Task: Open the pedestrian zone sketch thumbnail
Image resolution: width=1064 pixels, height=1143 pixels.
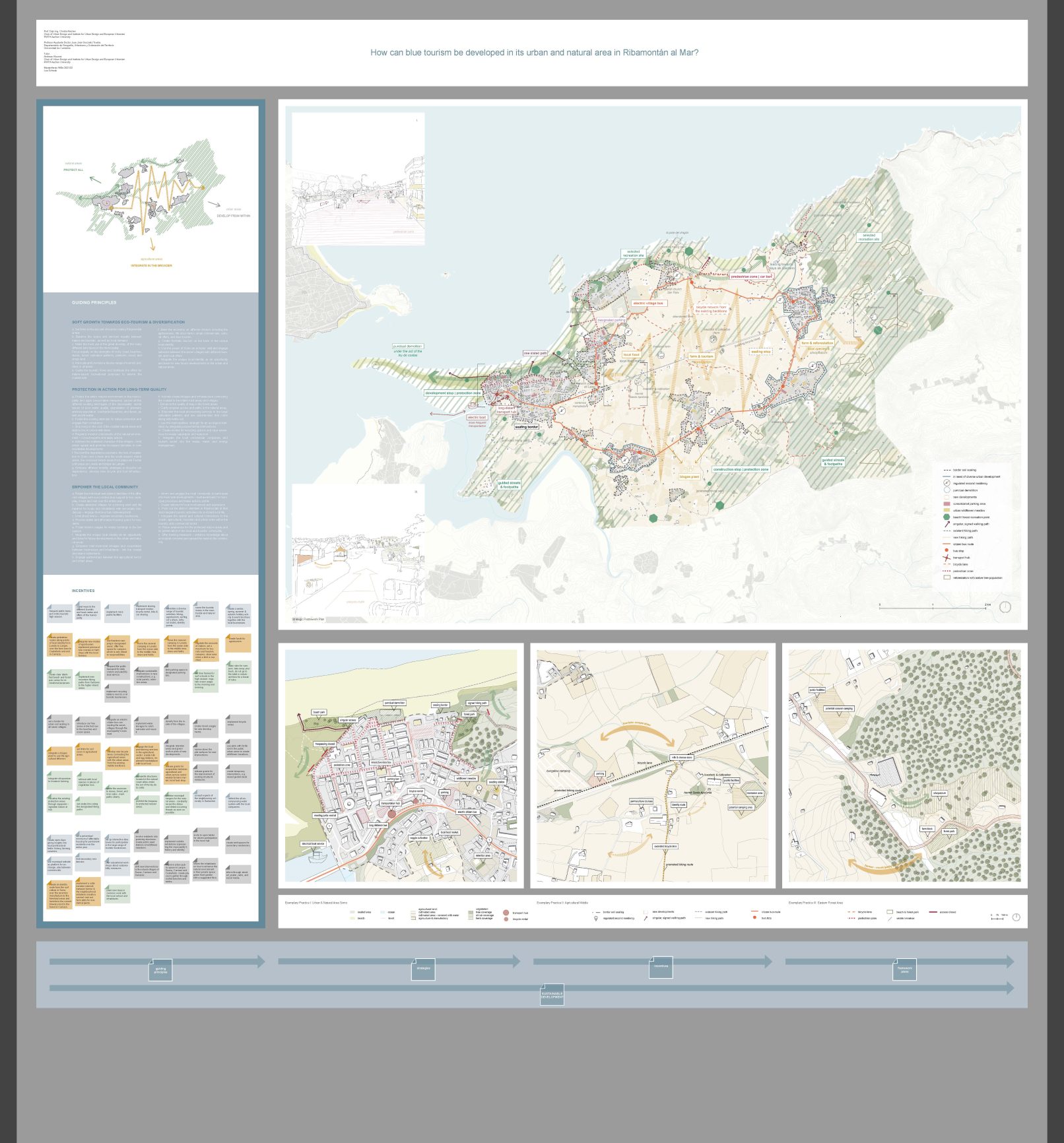Action: 358,179
